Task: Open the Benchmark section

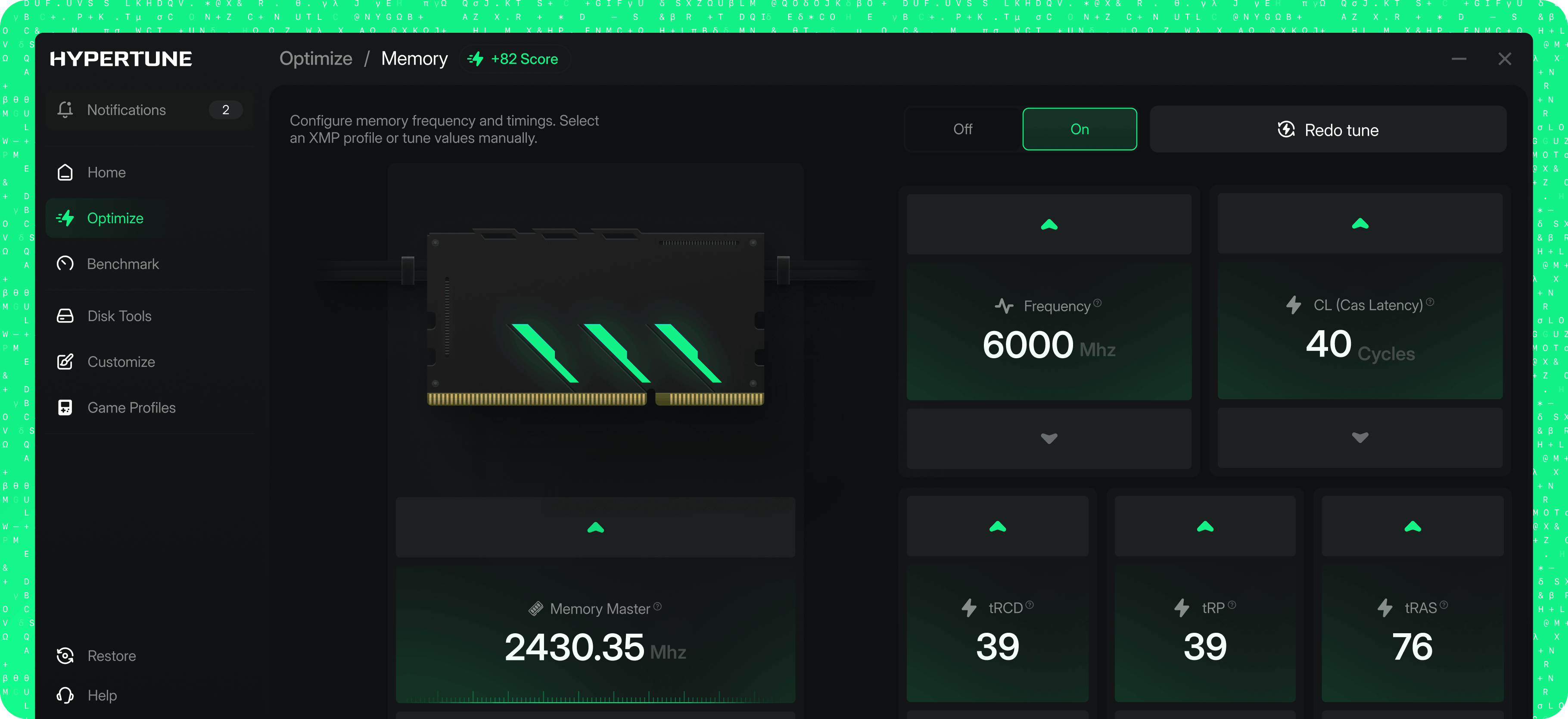Action: point(149,264)
